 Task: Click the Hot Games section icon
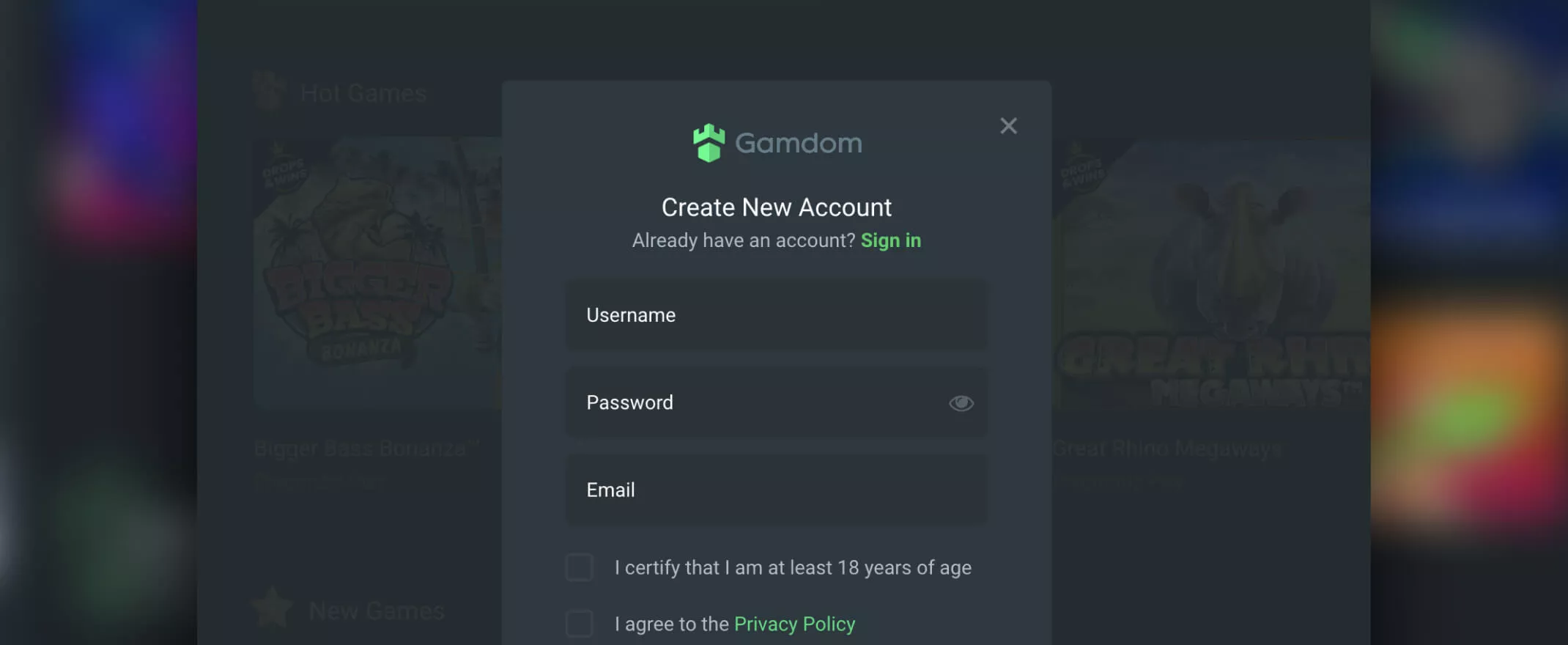(269, 91)
